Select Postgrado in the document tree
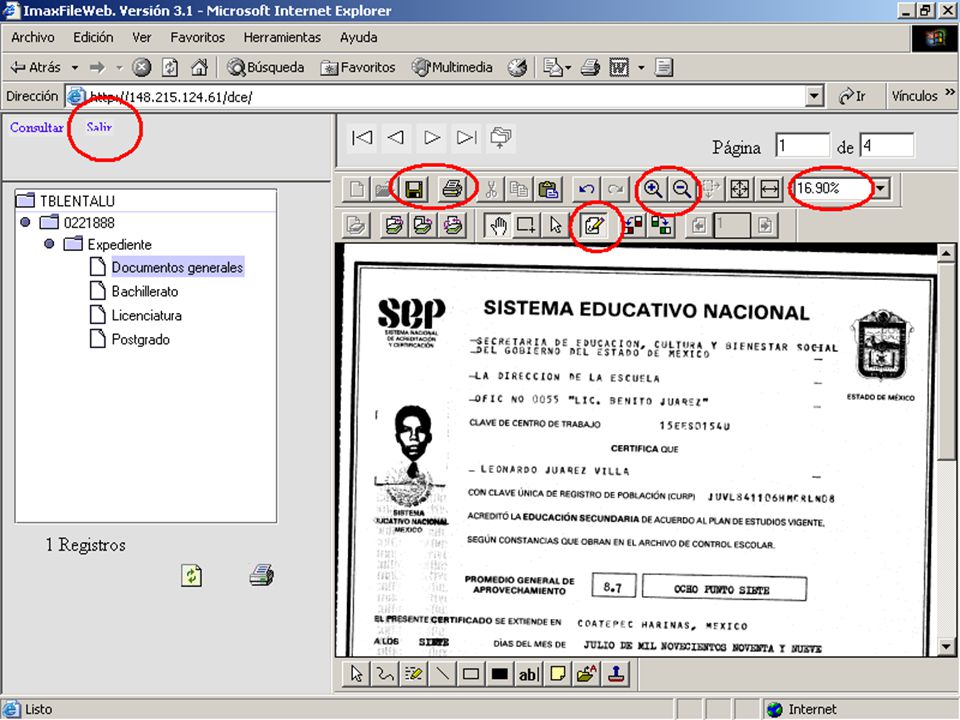 pos(140,339)
